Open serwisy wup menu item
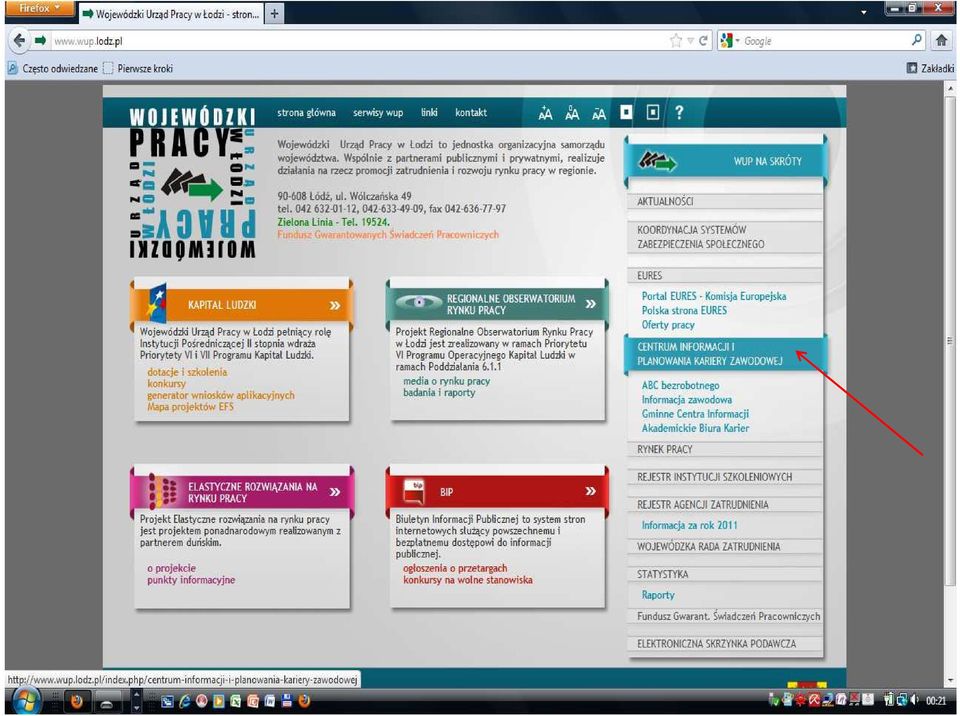 click(x=378, y=113)
